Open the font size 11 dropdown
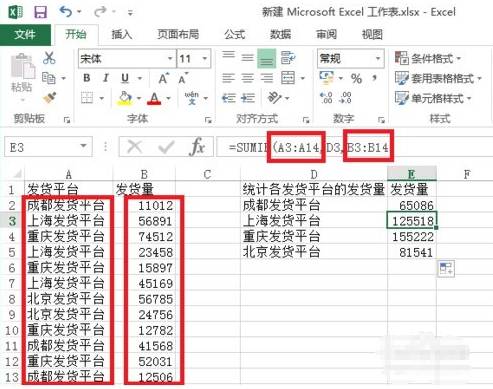The width and height of the screenshot is (493, 389). (x=205, y=59)
